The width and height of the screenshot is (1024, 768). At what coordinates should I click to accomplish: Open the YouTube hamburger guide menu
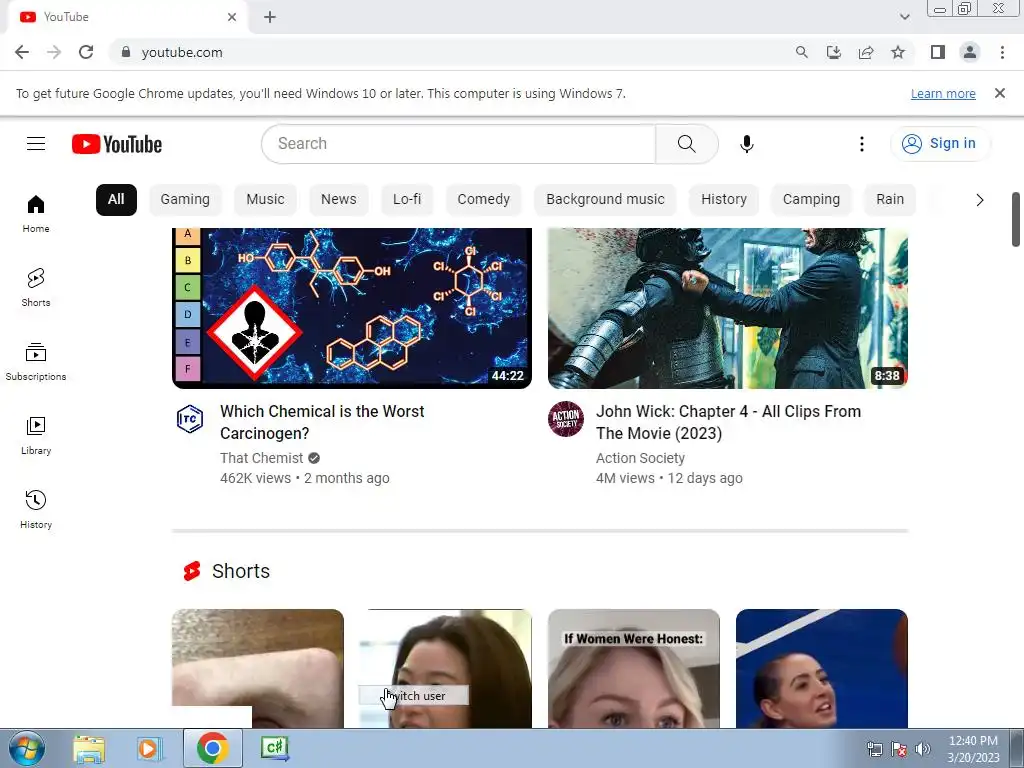[x=36, y=144]
